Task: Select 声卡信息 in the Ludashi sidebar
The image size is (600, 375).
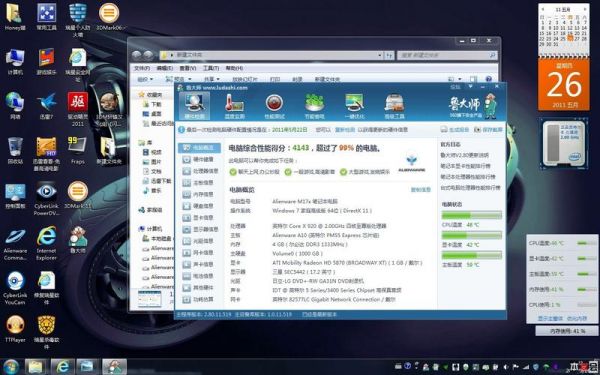Action: [x=199, y=264]
